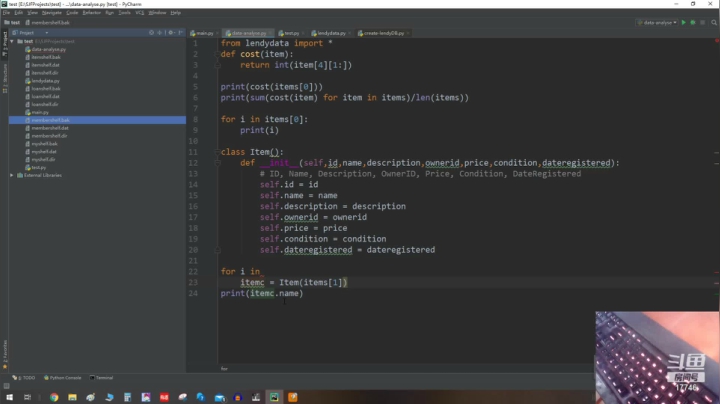Click the test breadcrumb in navigation bar
The height and width of the screenshot is (404, 720).
coord(12,22)
